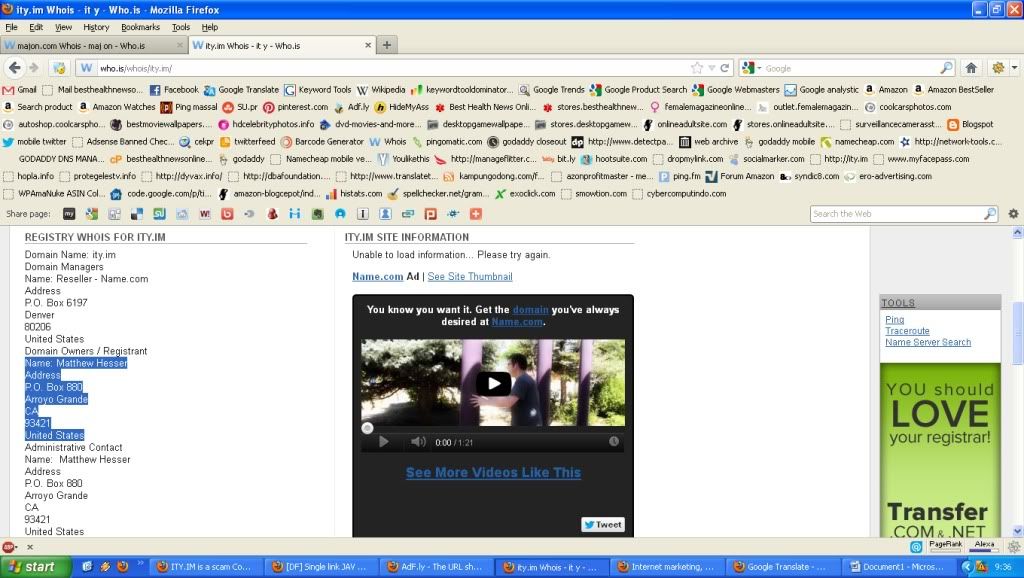Switch to Google Translate taskbar window
Screen dimensions: 1024x578
tap(782, 567)
